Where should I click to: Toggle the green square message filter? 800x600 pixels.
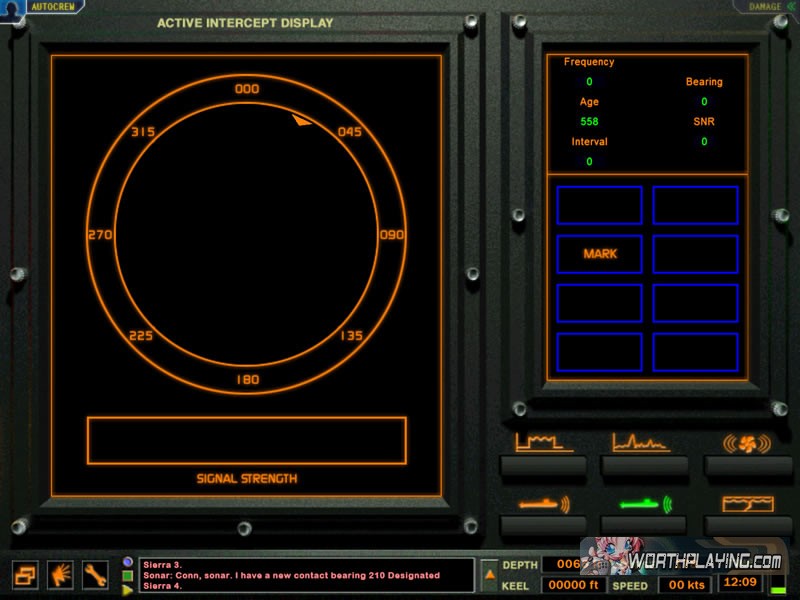pyautogui.click(x=128, y=576)
